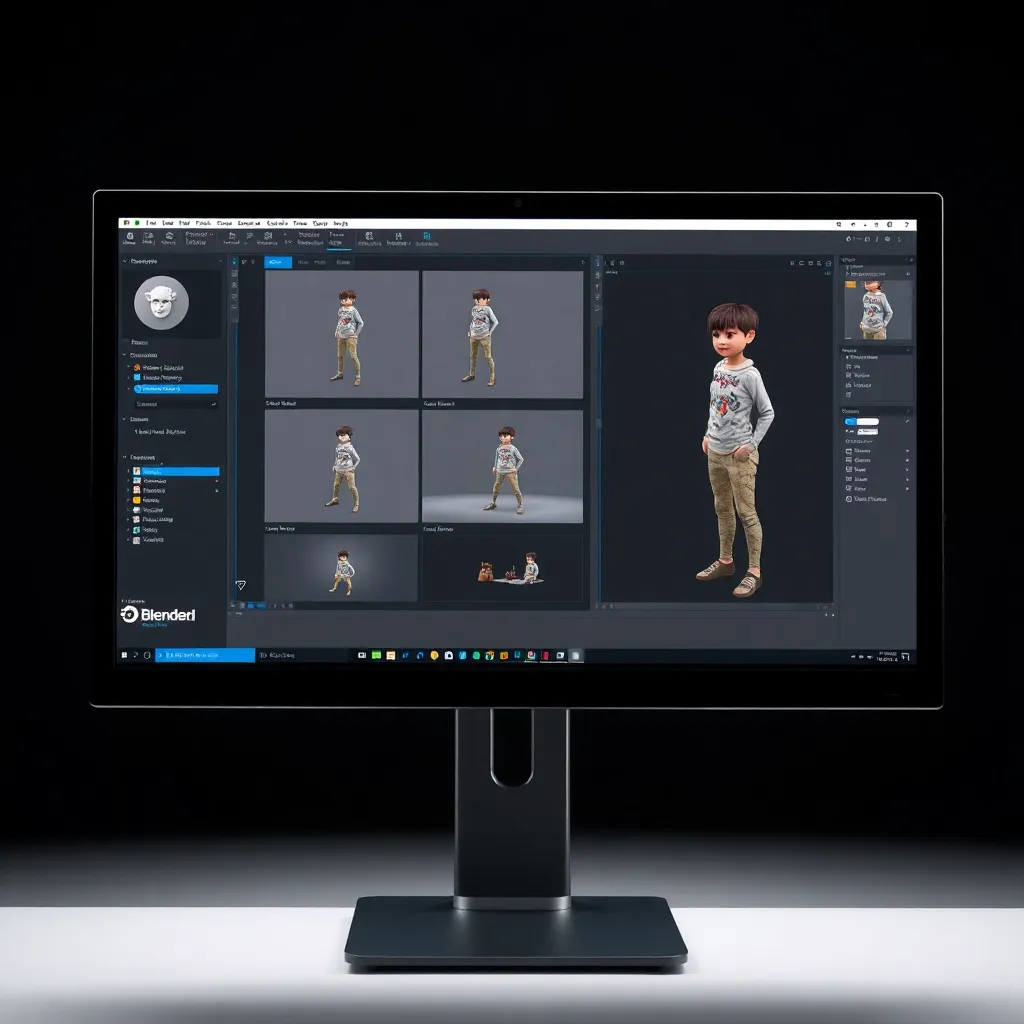The width and height of the screenshot is (1024, 1024).
Task: Toggle the blue switch in the right Options panel
Action: [x=849, y=421]
